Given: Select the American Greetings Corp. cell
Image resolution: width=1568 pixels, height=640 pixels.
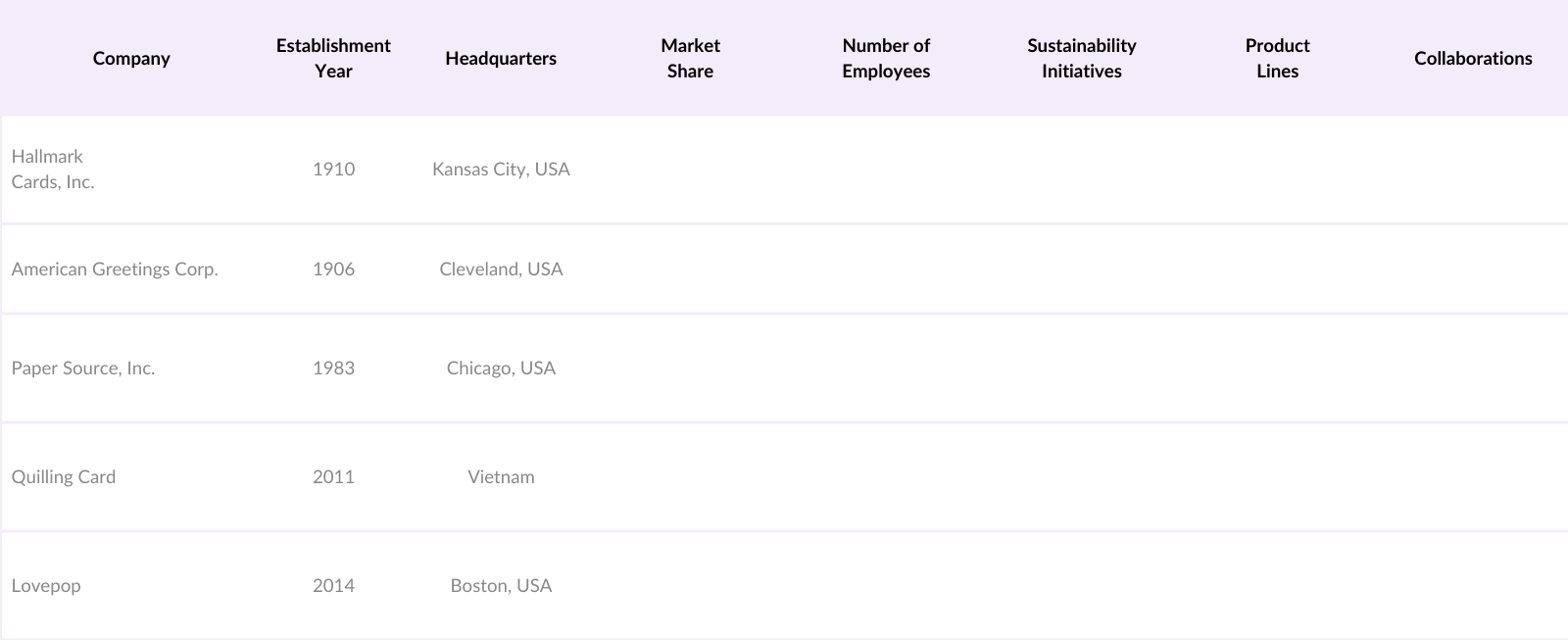Looking at the screenshot, I should click(x=115, y=269).
